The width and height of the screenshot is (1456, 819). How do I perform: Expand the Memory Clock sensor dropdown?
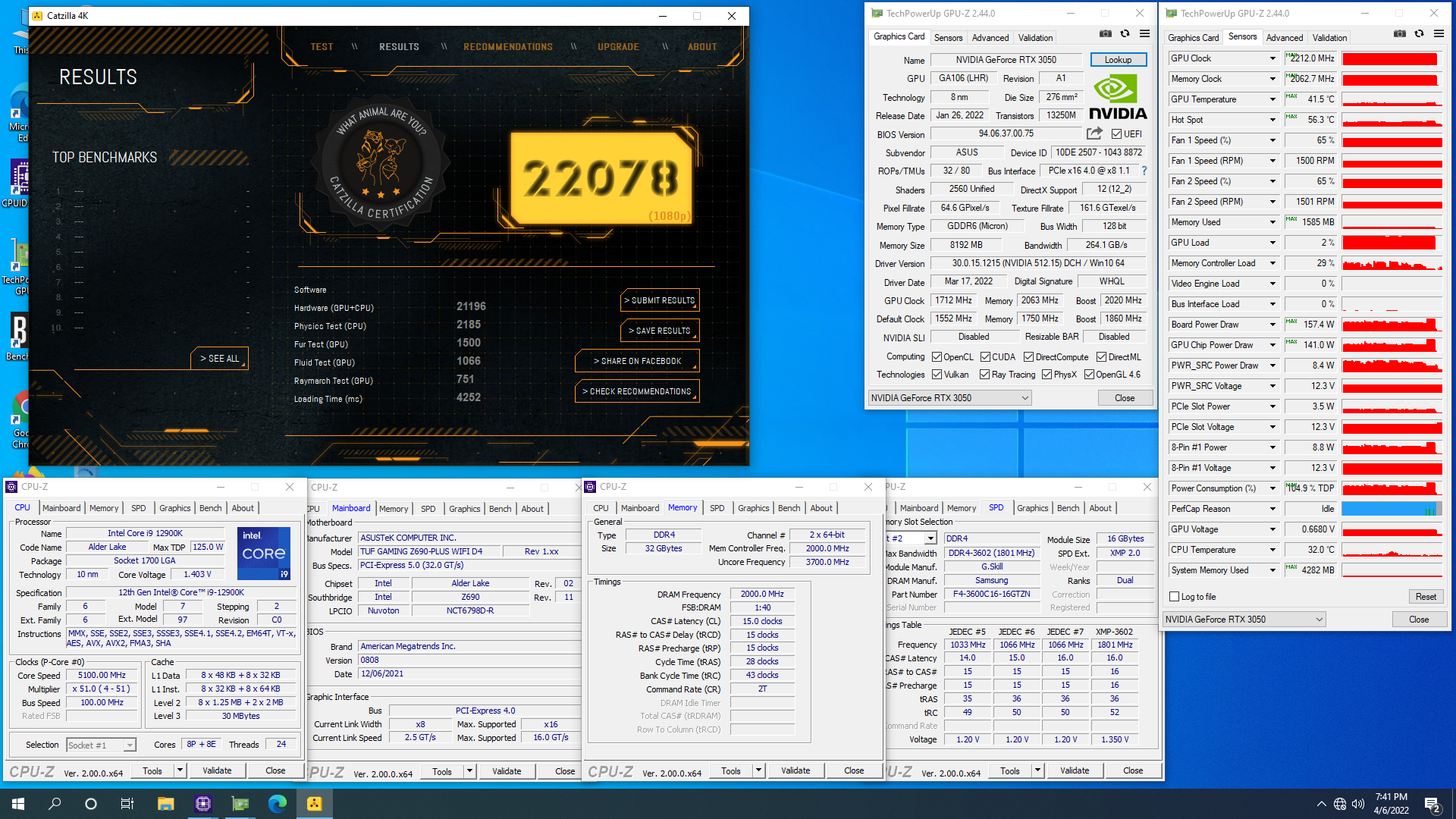coord(1272,79)
